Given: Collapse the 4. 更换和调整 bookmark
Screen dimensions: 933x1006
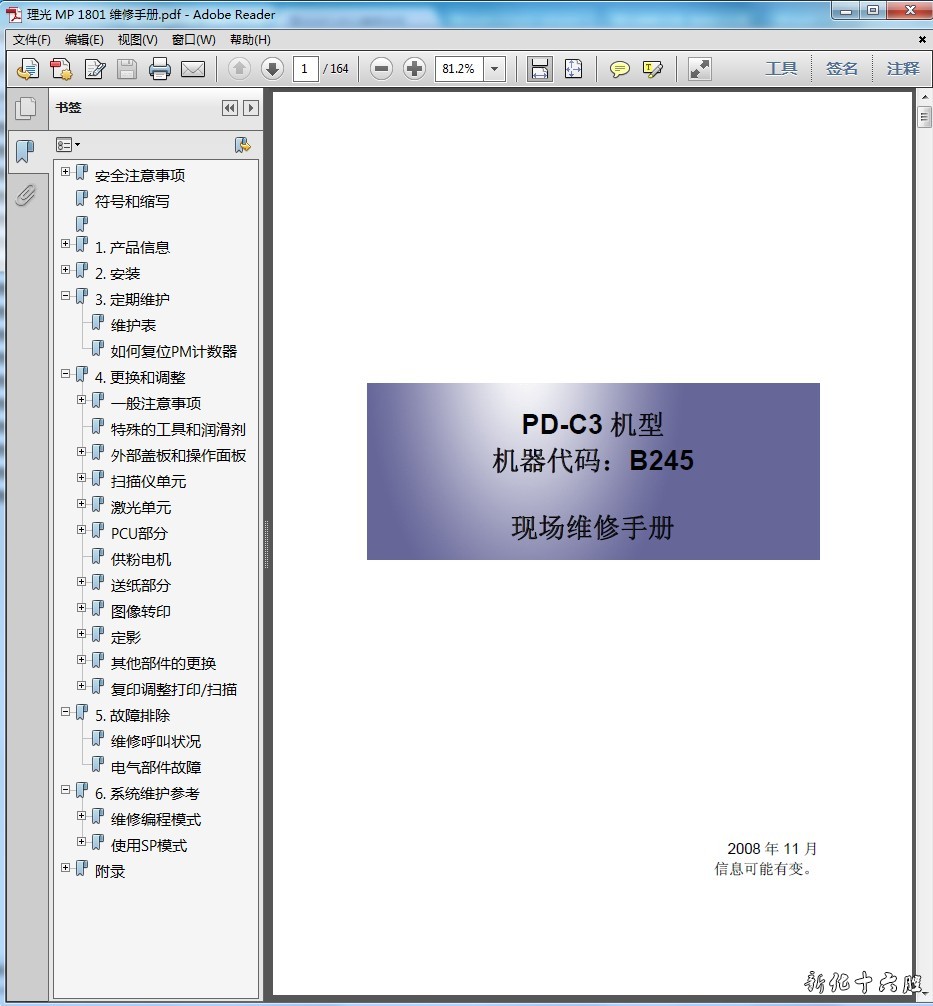Looking at the screenshot, I should point(66,374).
